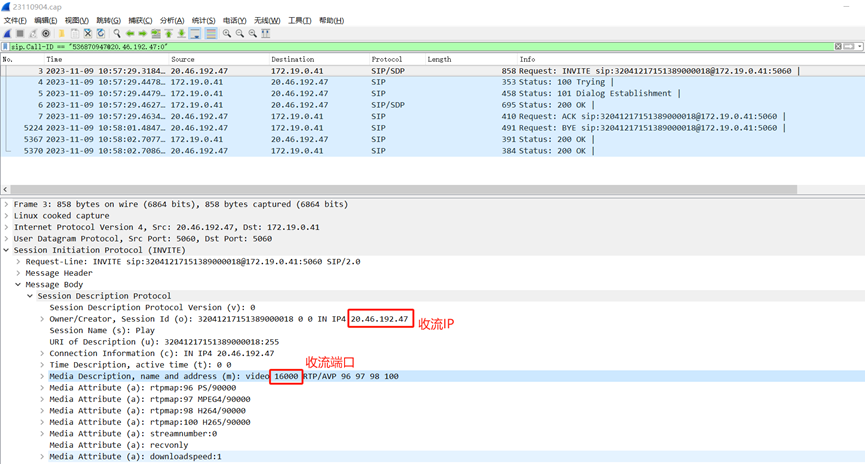Expand the Message Header node
Screen dimensions: 865x464
pos(18,273)
